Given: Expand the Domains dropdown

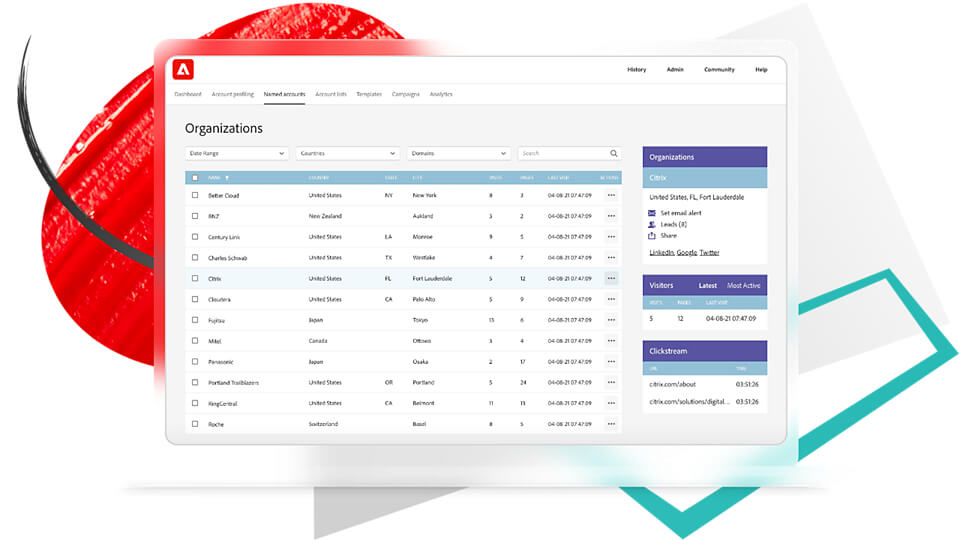Looking at the screenshot, I should (459, 154).
